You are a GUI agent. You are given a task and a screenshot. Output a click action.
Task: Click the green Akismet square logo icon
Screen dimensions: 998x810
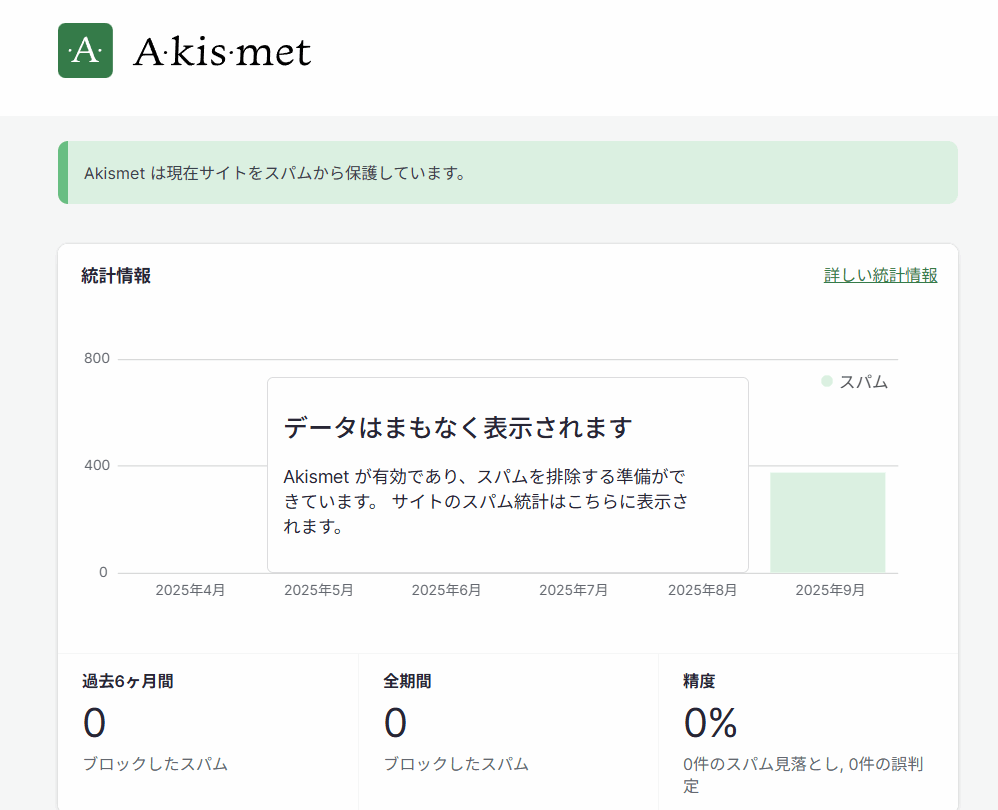click(x=85, y=50)
